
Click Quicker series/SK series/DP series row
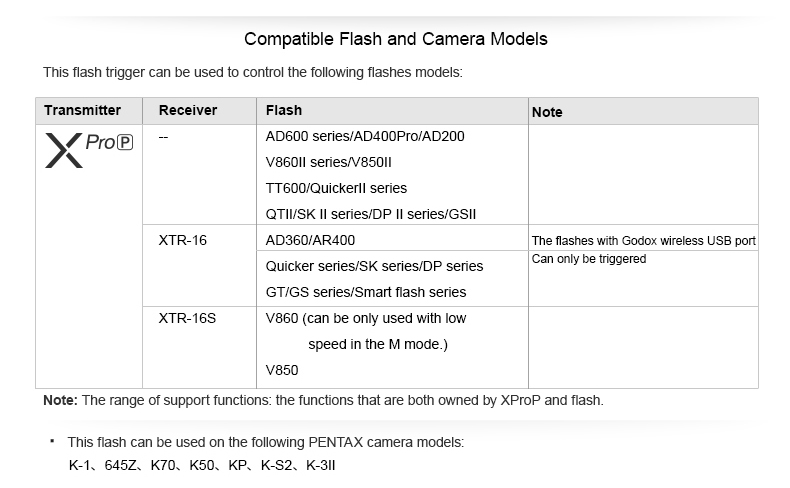pos(374,266)
